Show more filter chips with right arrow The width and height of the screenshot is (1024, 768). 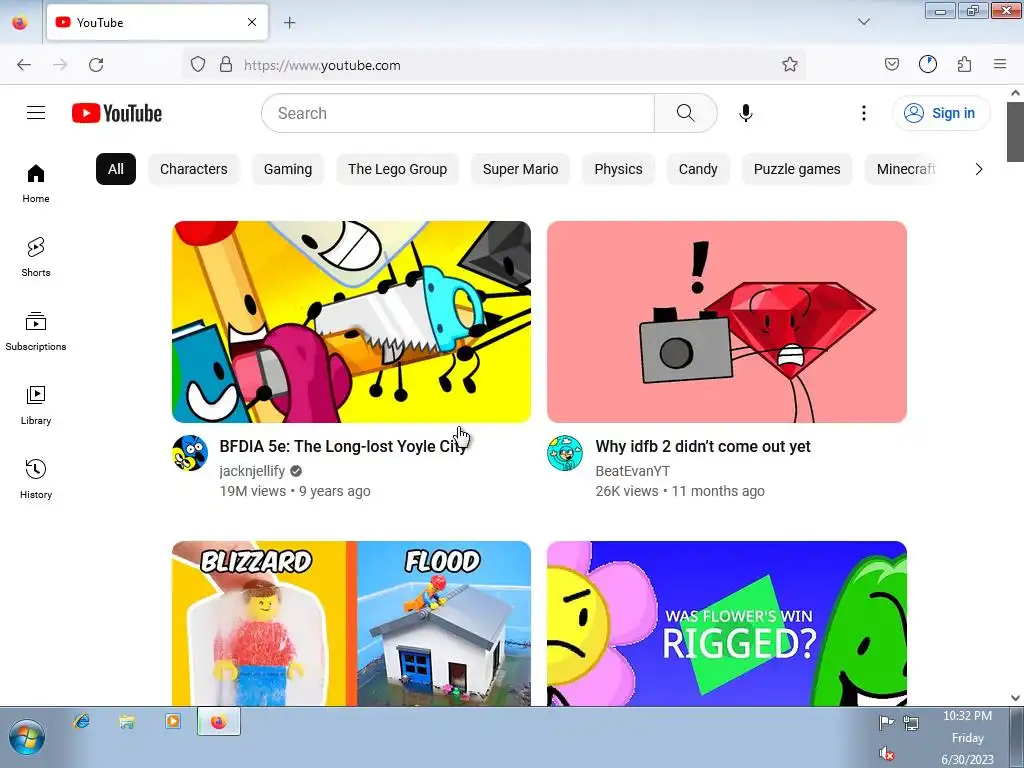click(978, 169)
